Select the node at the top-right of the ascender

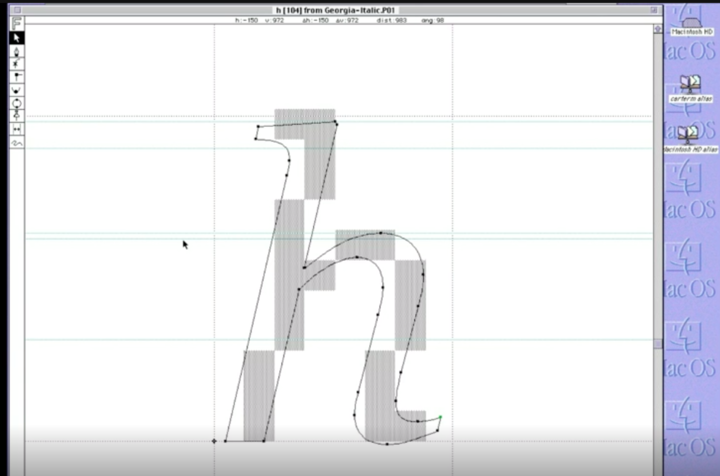coord(336,123)
